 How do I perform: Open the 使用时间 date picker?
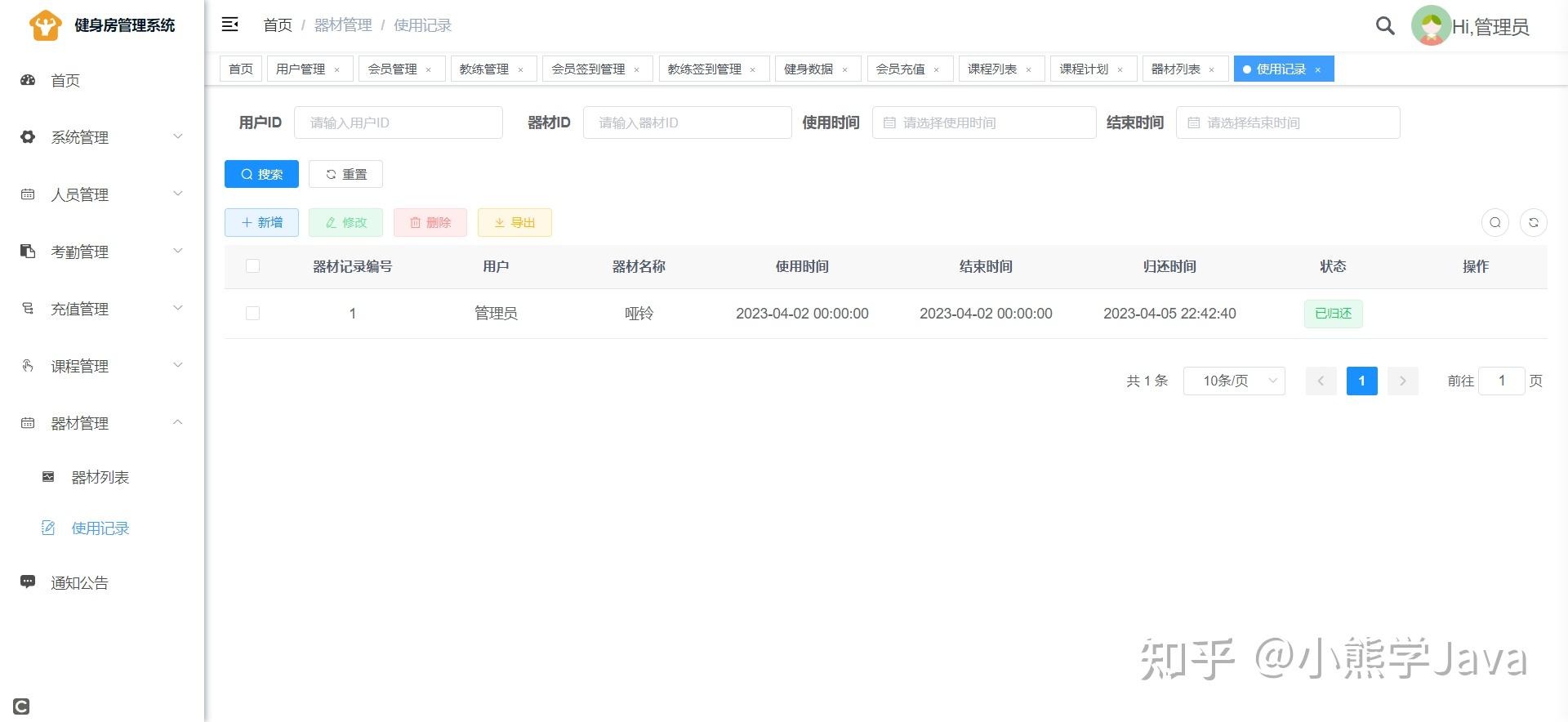984,123
